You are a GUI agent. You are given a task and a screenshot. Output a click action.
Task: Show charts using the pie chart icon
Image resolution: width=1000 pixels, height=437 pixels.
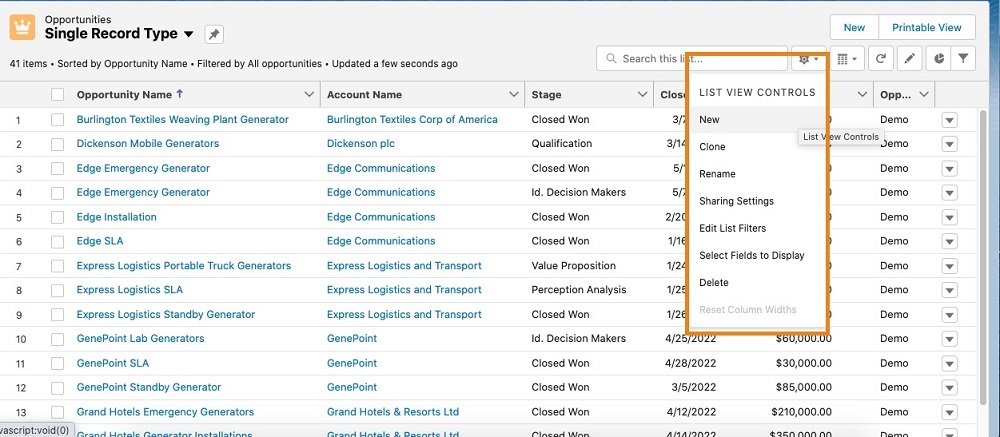click(x=936, y=59)
